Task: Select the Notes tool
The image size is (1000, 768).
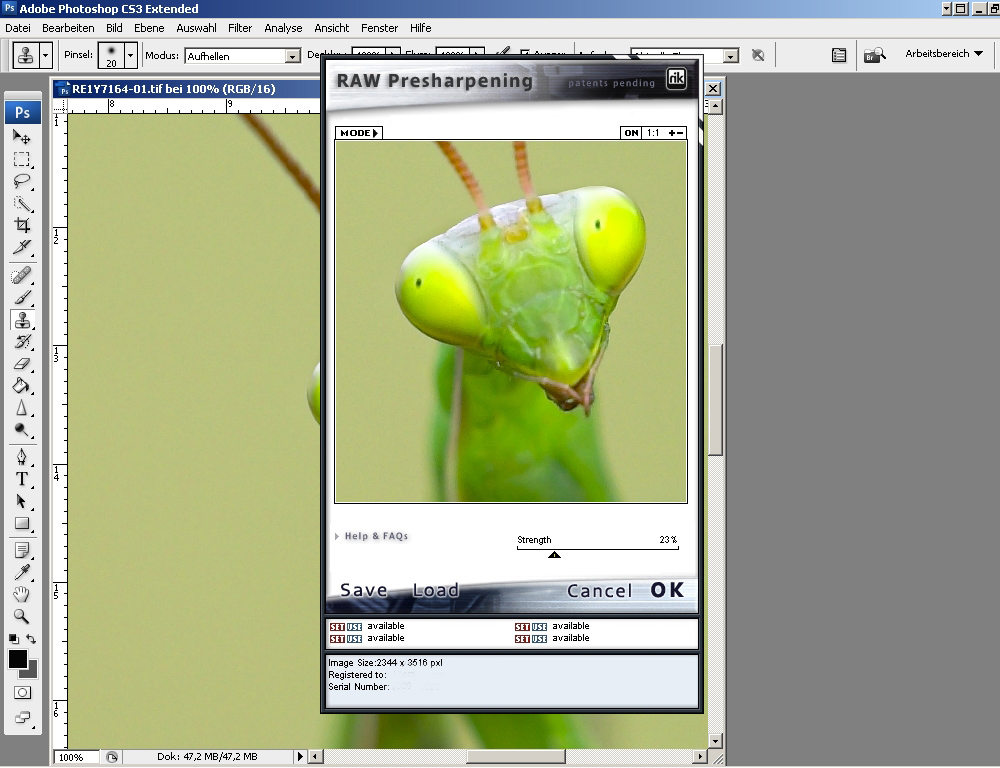Action: click(22, 550)
